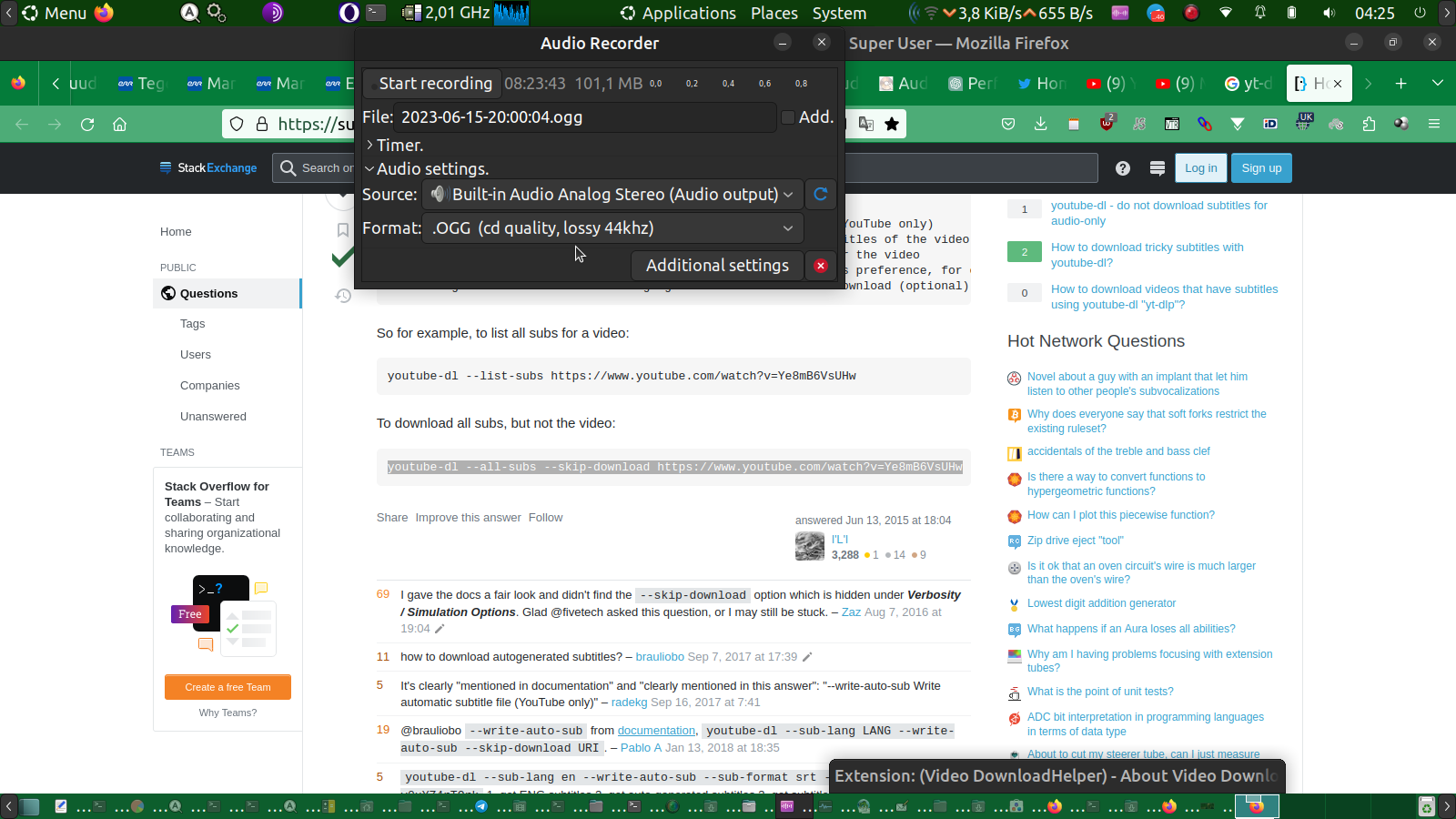Open the audio Source dropdown
The image size is (1456, 819).
tap(613, 194)
